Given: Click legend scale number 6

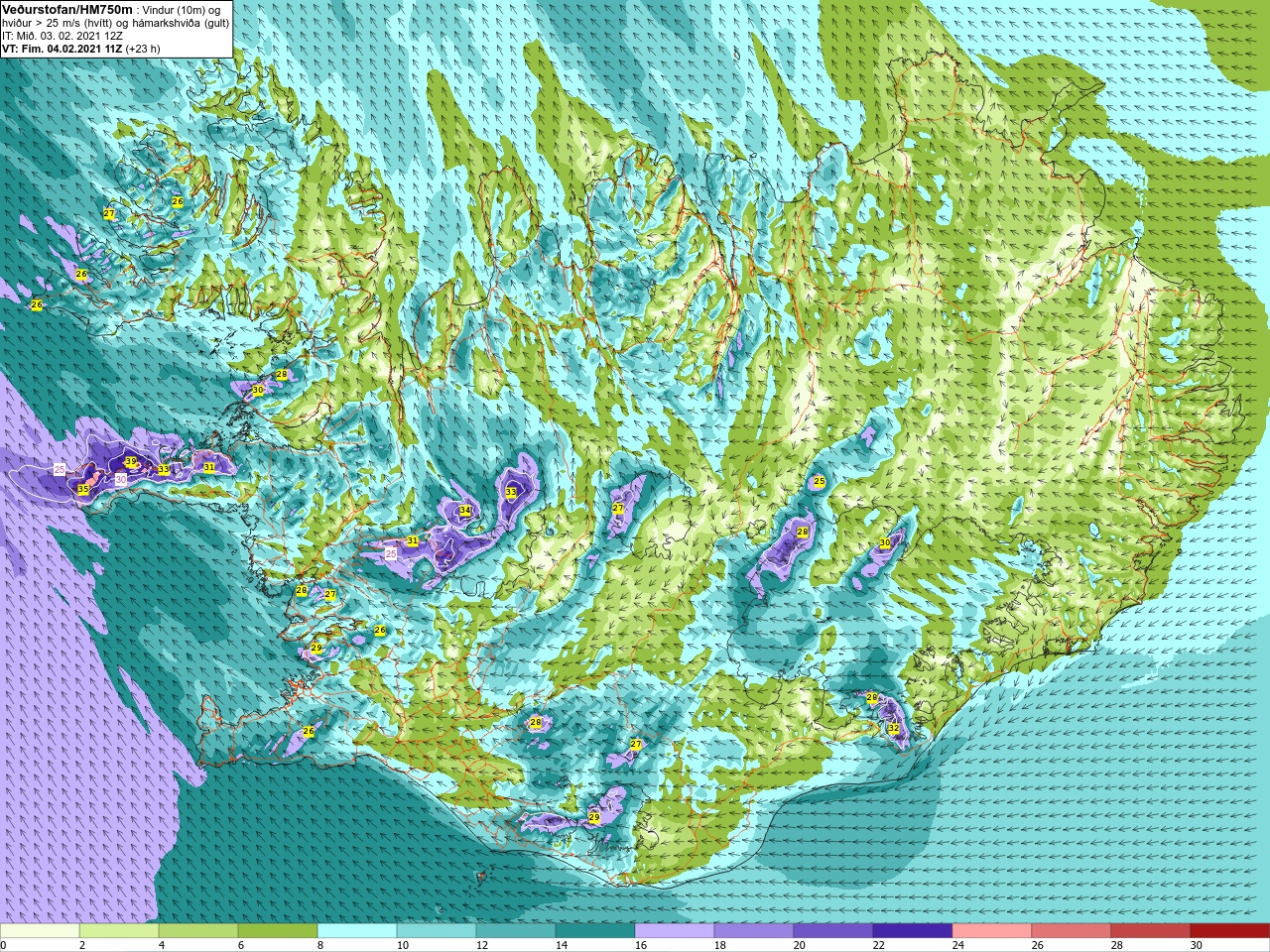Looking at the screenshot, I should [x=241, y=945].
